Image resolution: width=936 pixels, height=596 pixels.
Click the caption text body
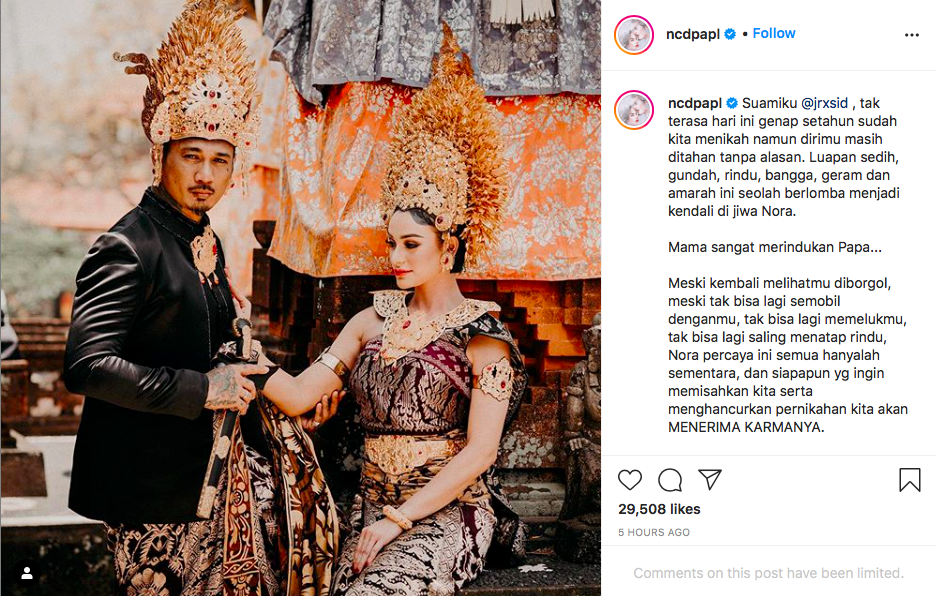click(787, 265)
